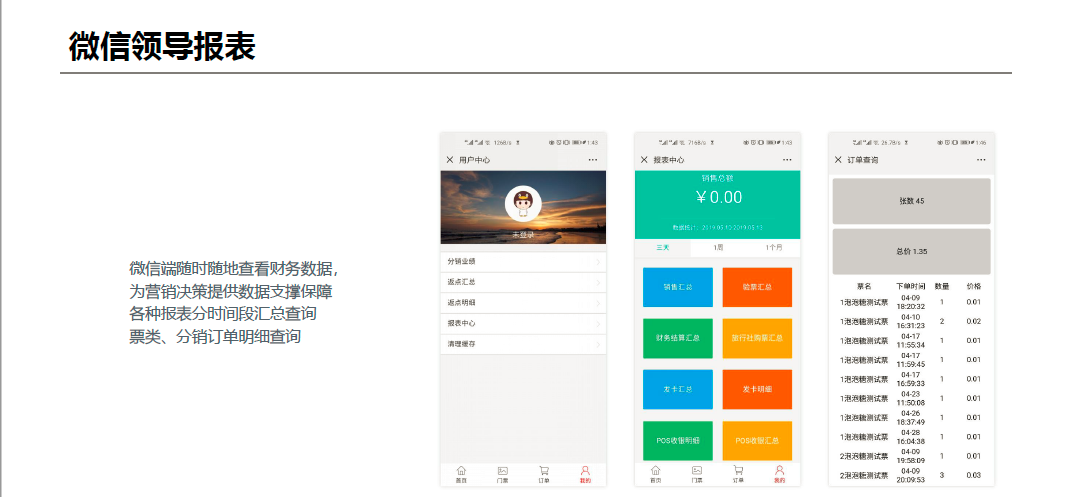Viewport: 1070px width, 497px height.
Task: Click the X close icon beside 订单查询
Action: click(x=838, y=160)
